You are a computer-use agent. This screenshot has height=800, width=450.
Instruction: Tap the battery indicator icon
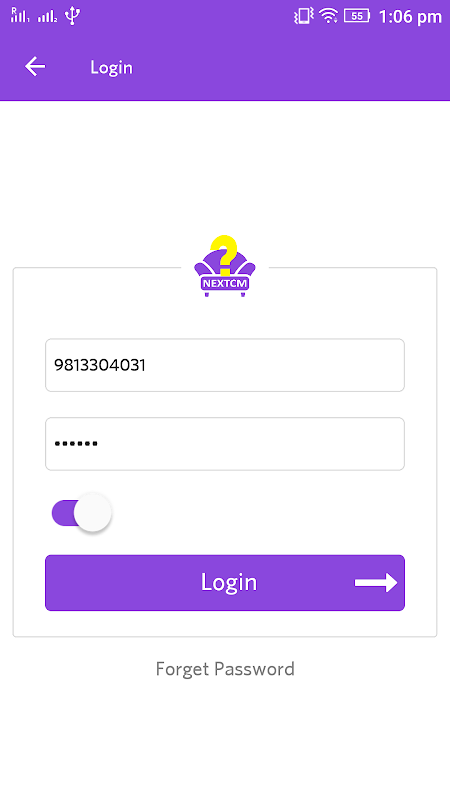coord(357,16)
